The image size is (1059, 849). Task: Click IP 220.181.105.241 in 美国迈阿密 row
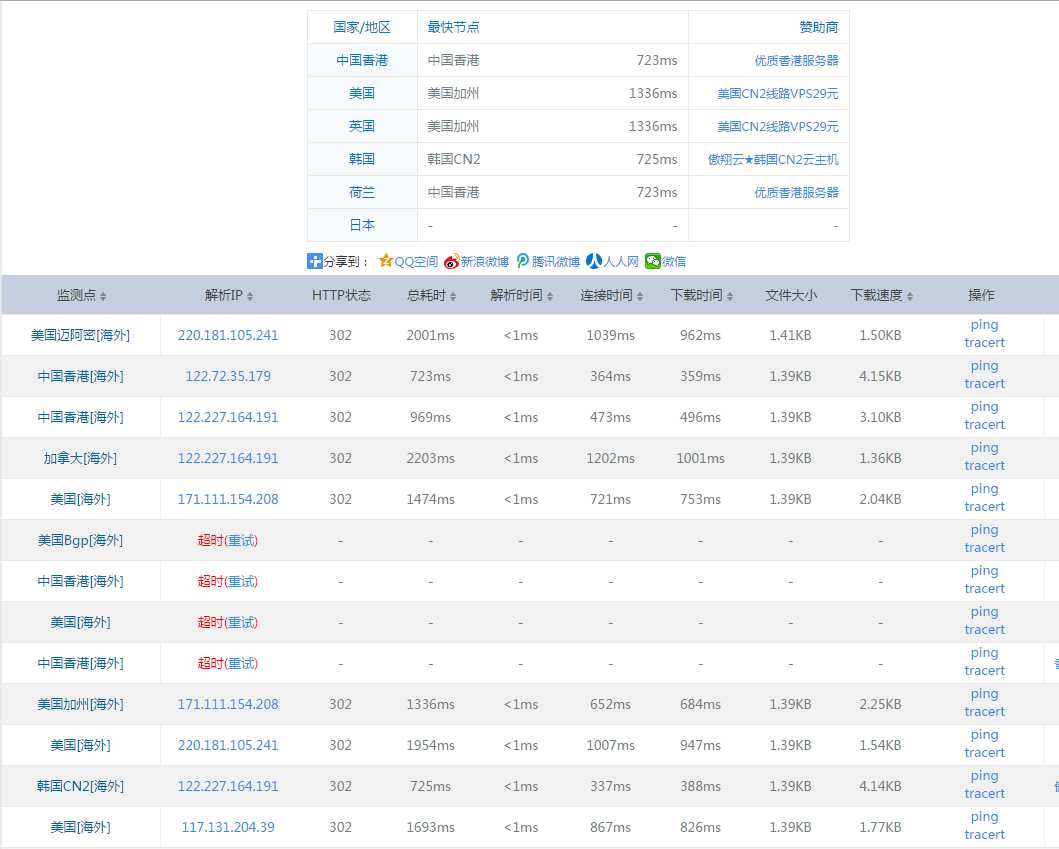point(228,335)
